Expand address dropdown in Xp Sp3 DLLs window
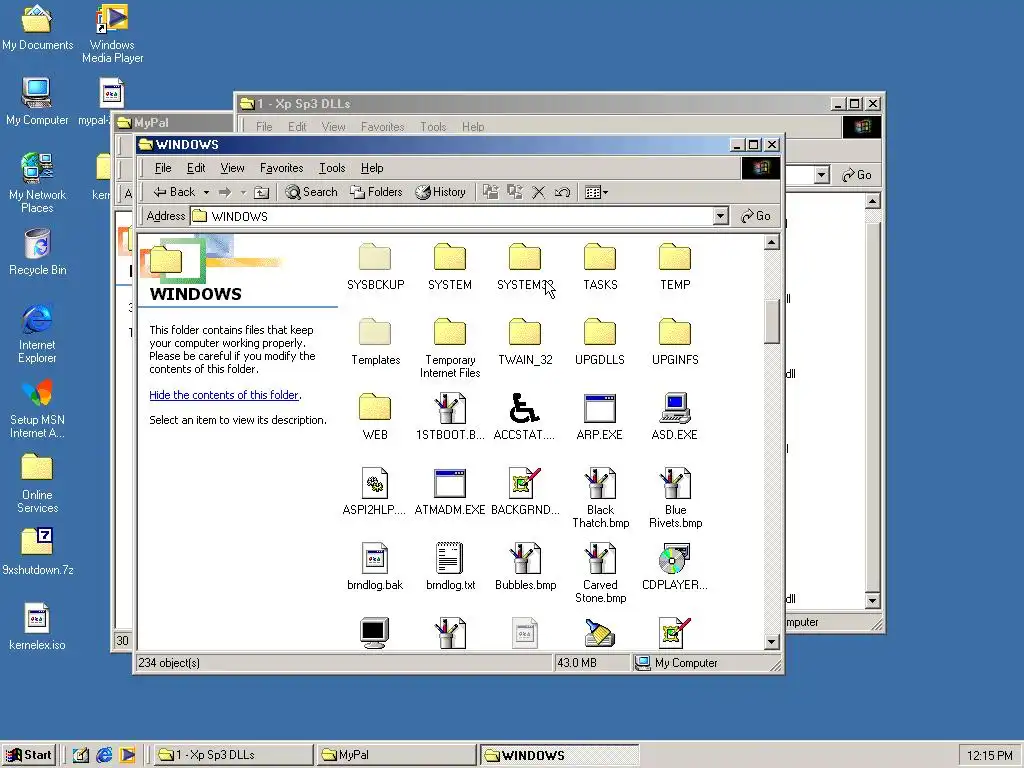Screen dimensions: 1024x768 pyautogui.click(x=822, y=175)
